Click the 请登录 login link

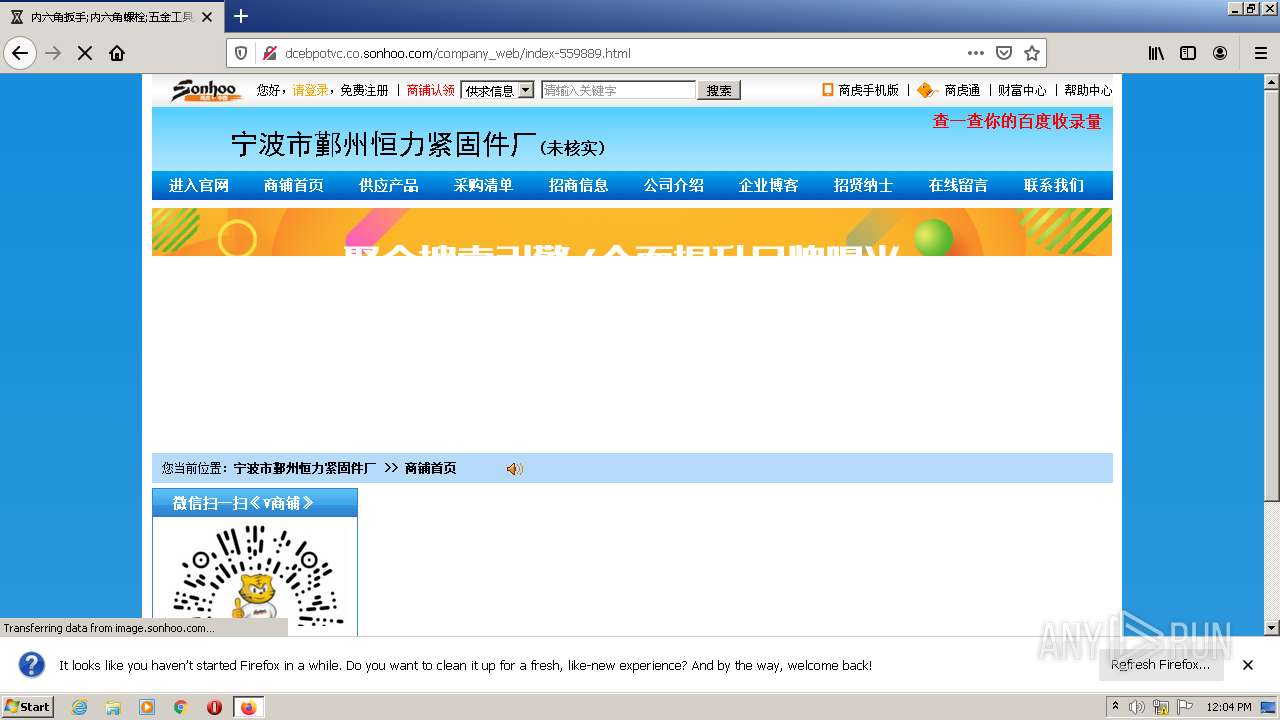(310, 90)
